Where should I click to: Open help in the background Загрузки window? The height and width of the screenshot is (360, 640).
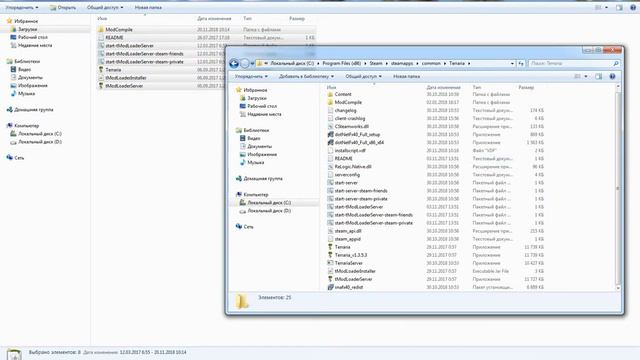(x=633, y=7)
